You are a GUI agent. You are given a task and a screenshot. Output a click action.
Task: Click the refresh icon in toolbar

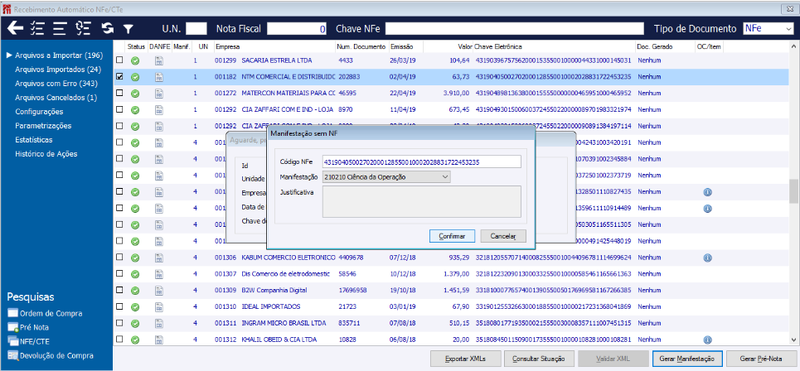pos(107,29)
